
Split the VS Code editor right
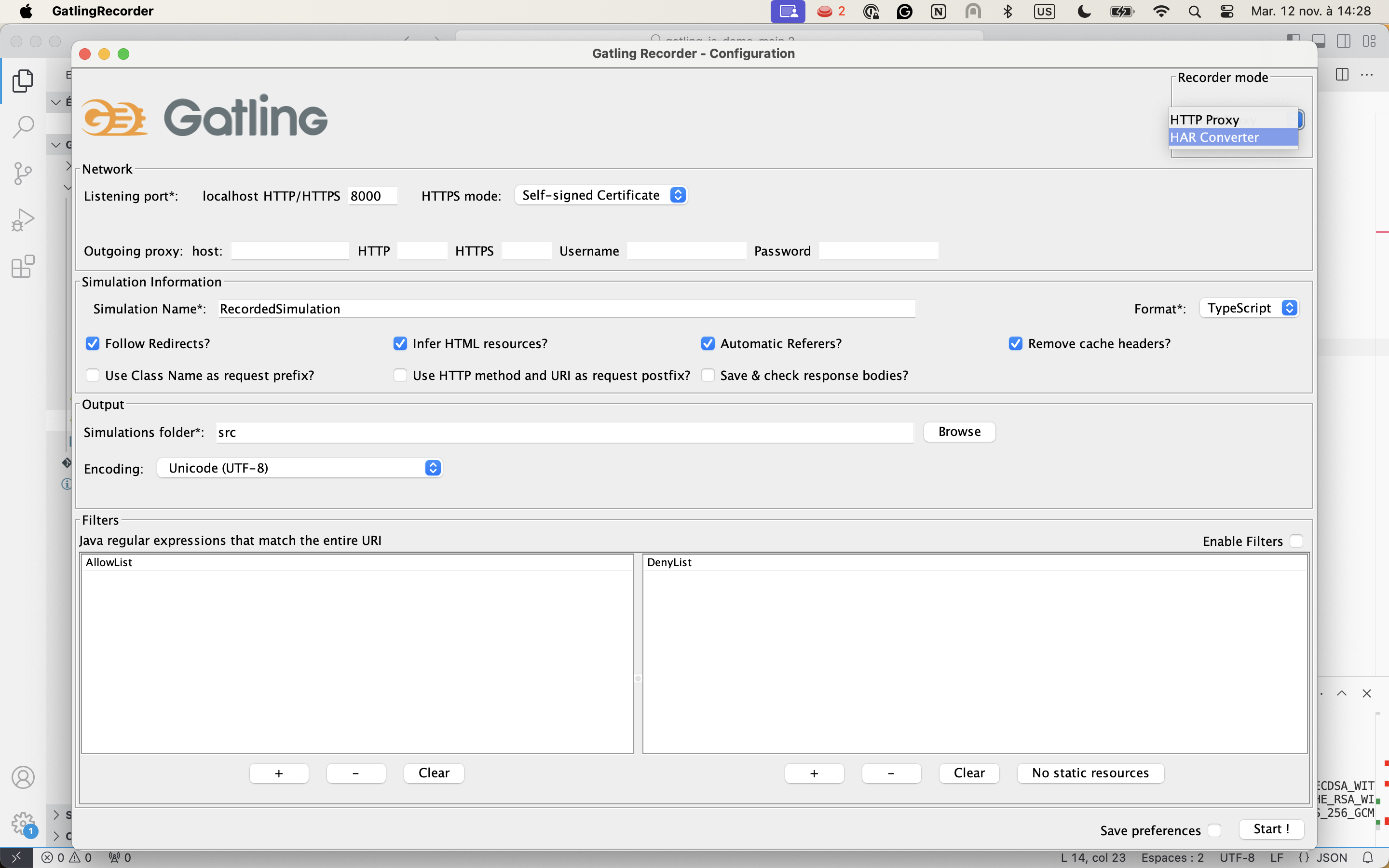point(1342,75)
